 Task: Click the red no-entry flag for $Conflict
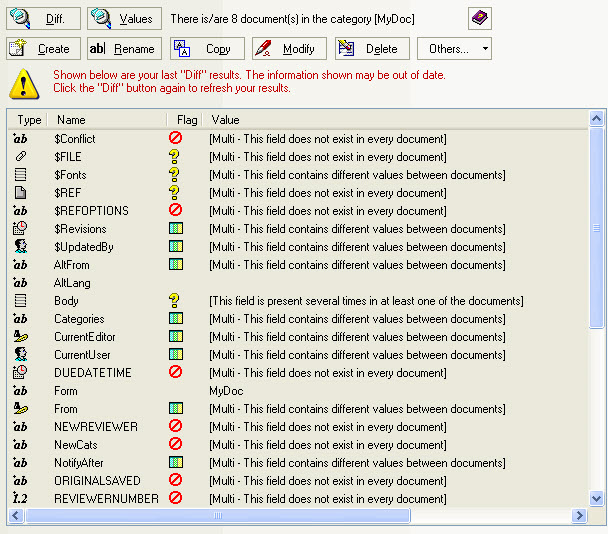click(x=175, y=139)
